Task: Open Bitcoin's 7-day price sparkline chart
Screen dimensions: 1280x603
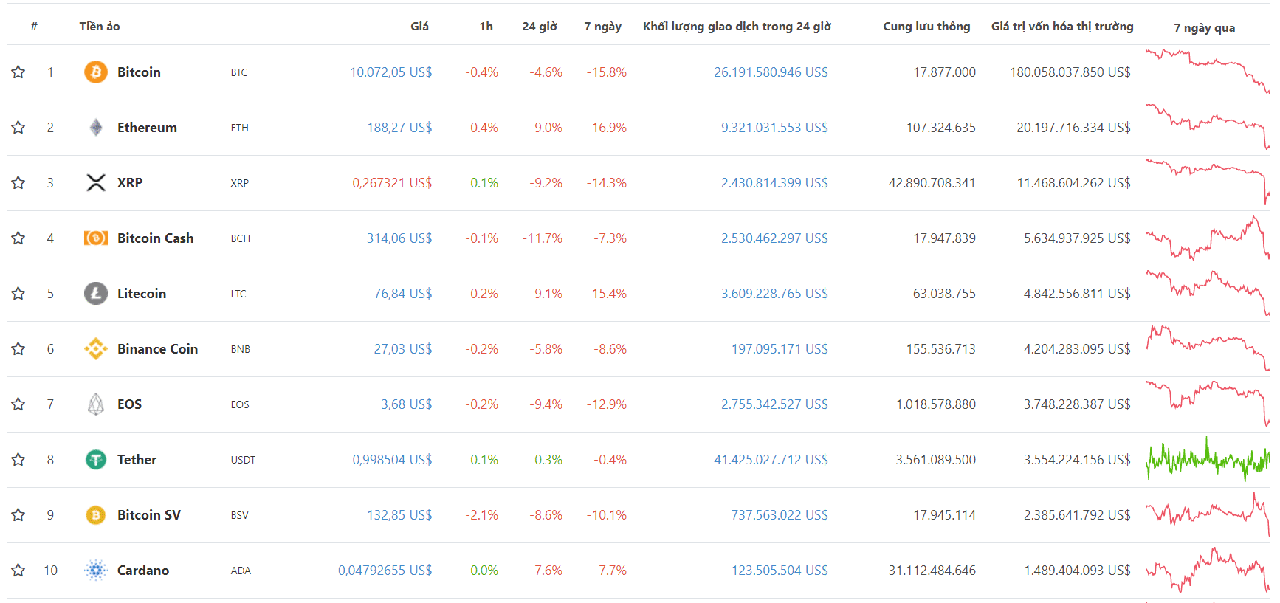Action: click(x=1207, y=70)
